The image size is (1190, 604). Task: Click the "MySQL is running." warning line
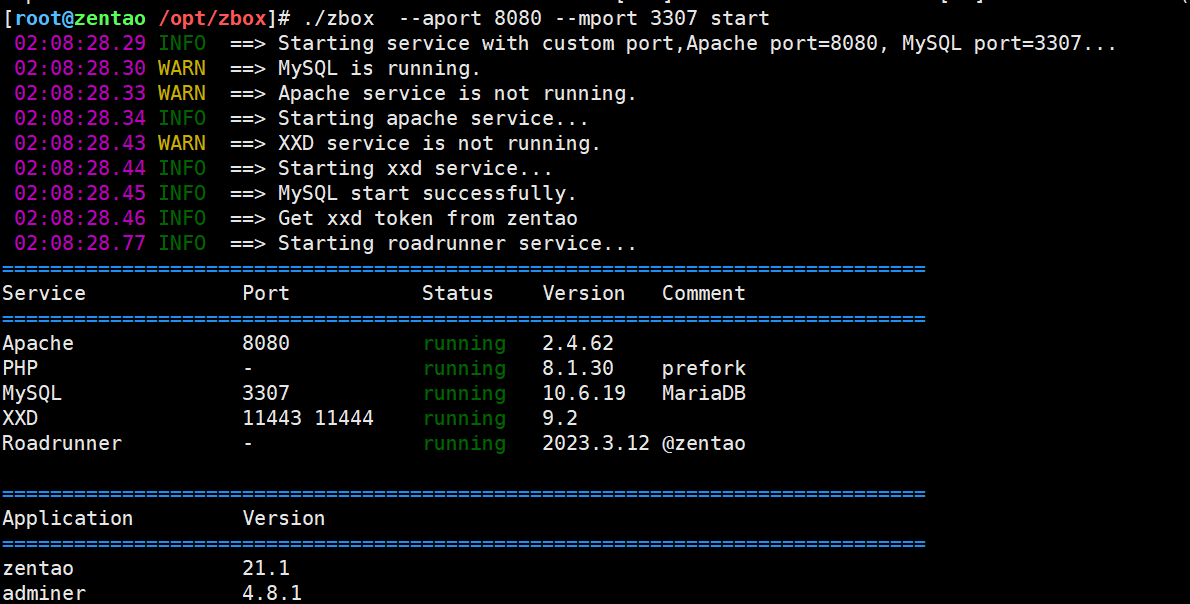(x=379, y=68)
